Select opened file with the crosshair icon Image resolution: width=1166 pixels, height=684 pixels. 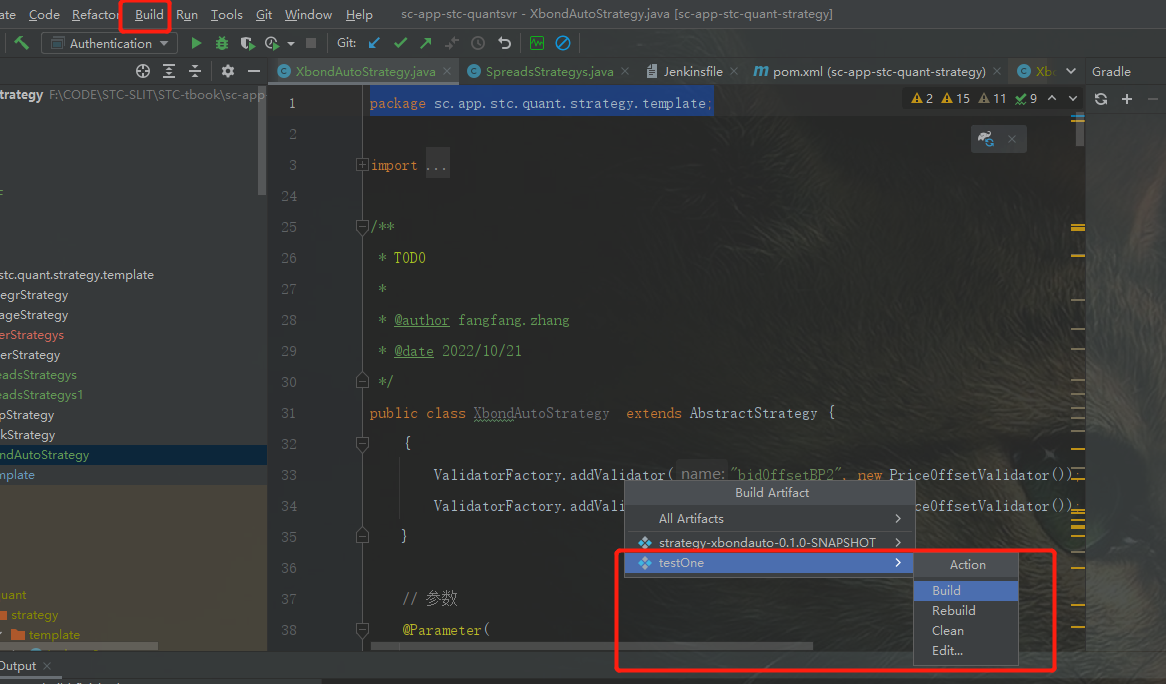[143, 71]
